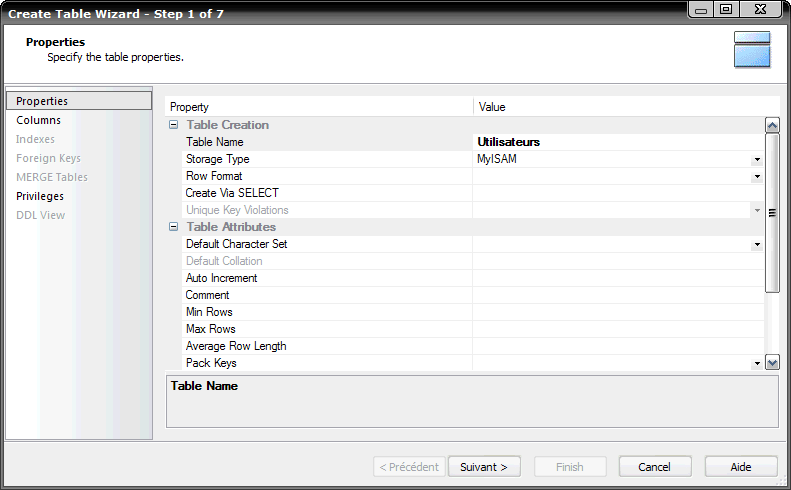Image resolution: width=791 pixels, height=490 pixels.
Task: Collapse the Table Creation section
Action: [174, 125]
